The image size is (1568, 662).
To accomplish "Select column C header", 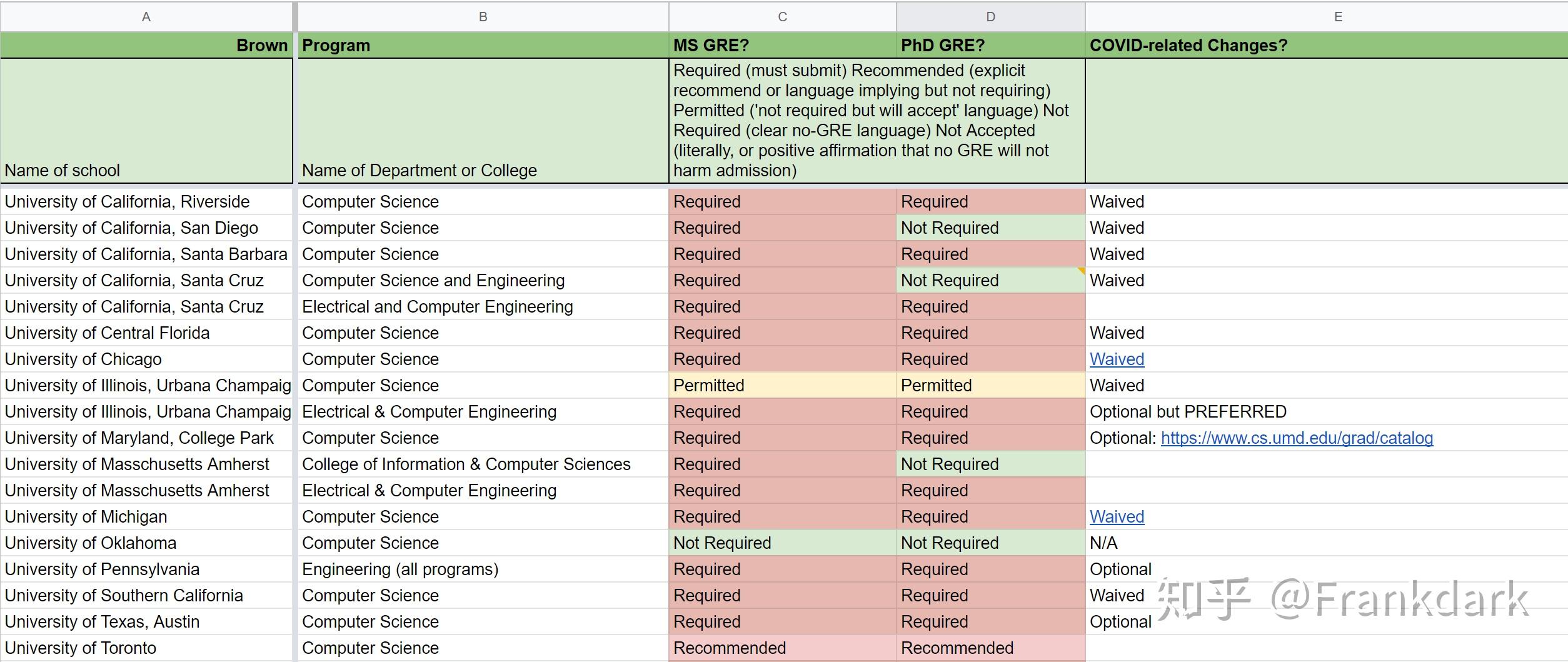I will click(x=783, y=17).
